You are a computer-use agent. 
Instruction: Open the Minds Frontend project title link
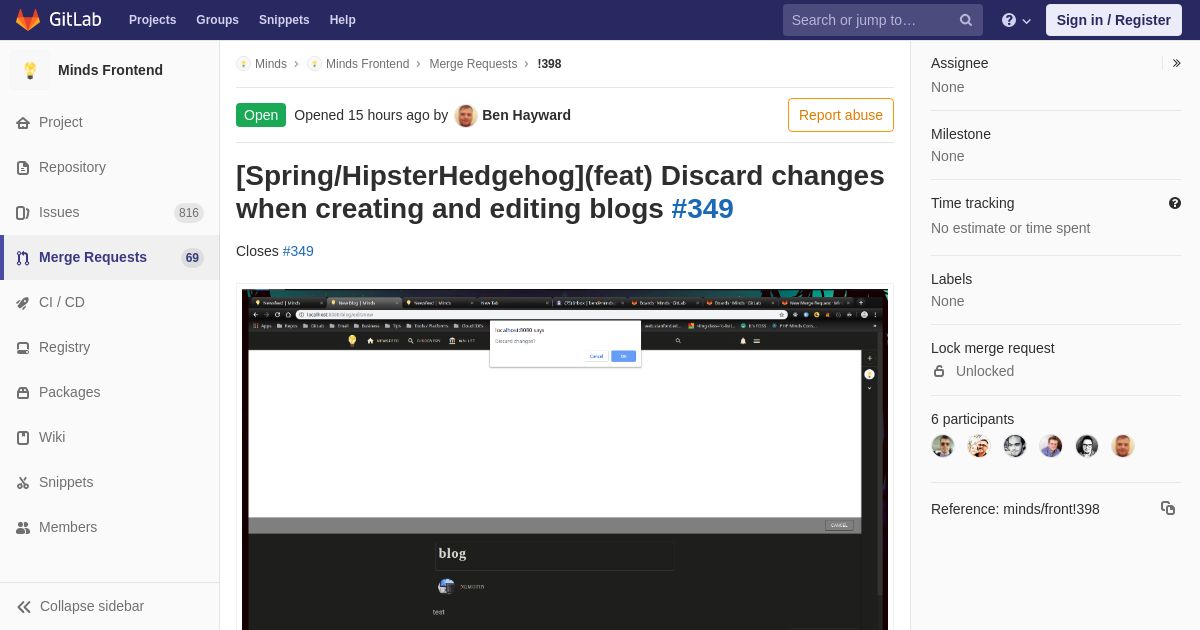110,70
